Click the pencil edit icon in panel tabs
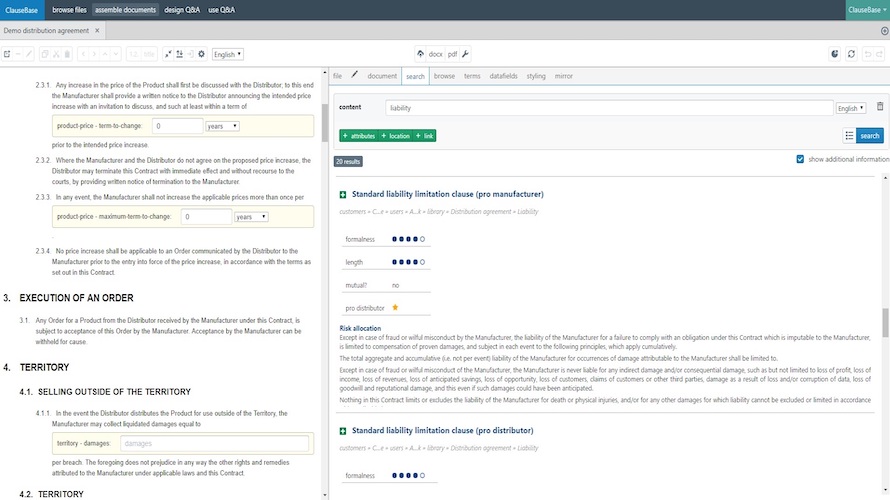 [354, 74]
